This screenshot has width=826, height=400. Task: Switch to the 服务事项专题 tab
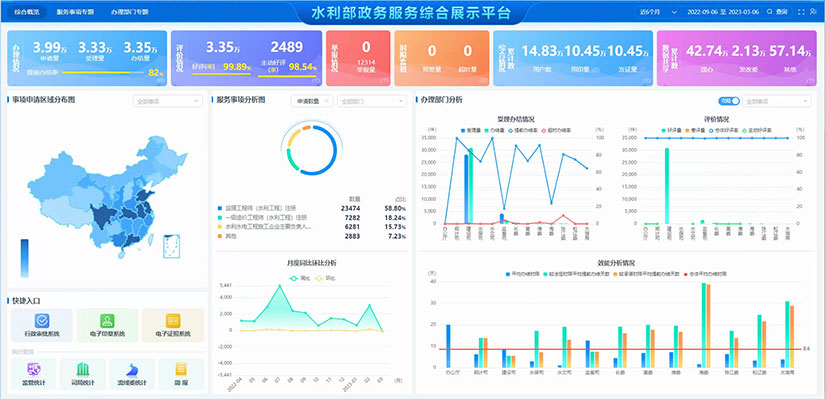(x=76, y=12)
